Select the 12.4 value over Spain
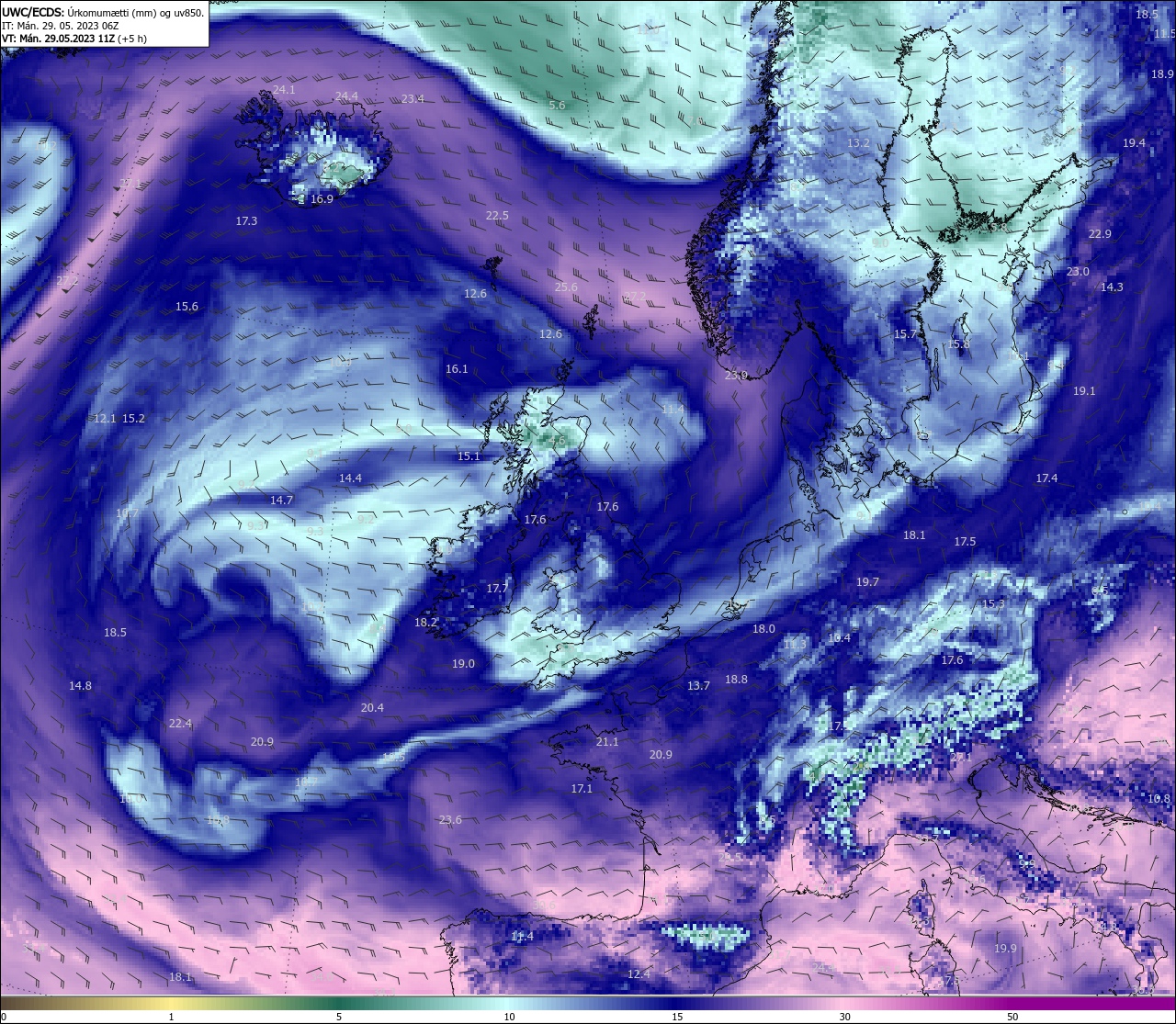 (x=639, y=974)
